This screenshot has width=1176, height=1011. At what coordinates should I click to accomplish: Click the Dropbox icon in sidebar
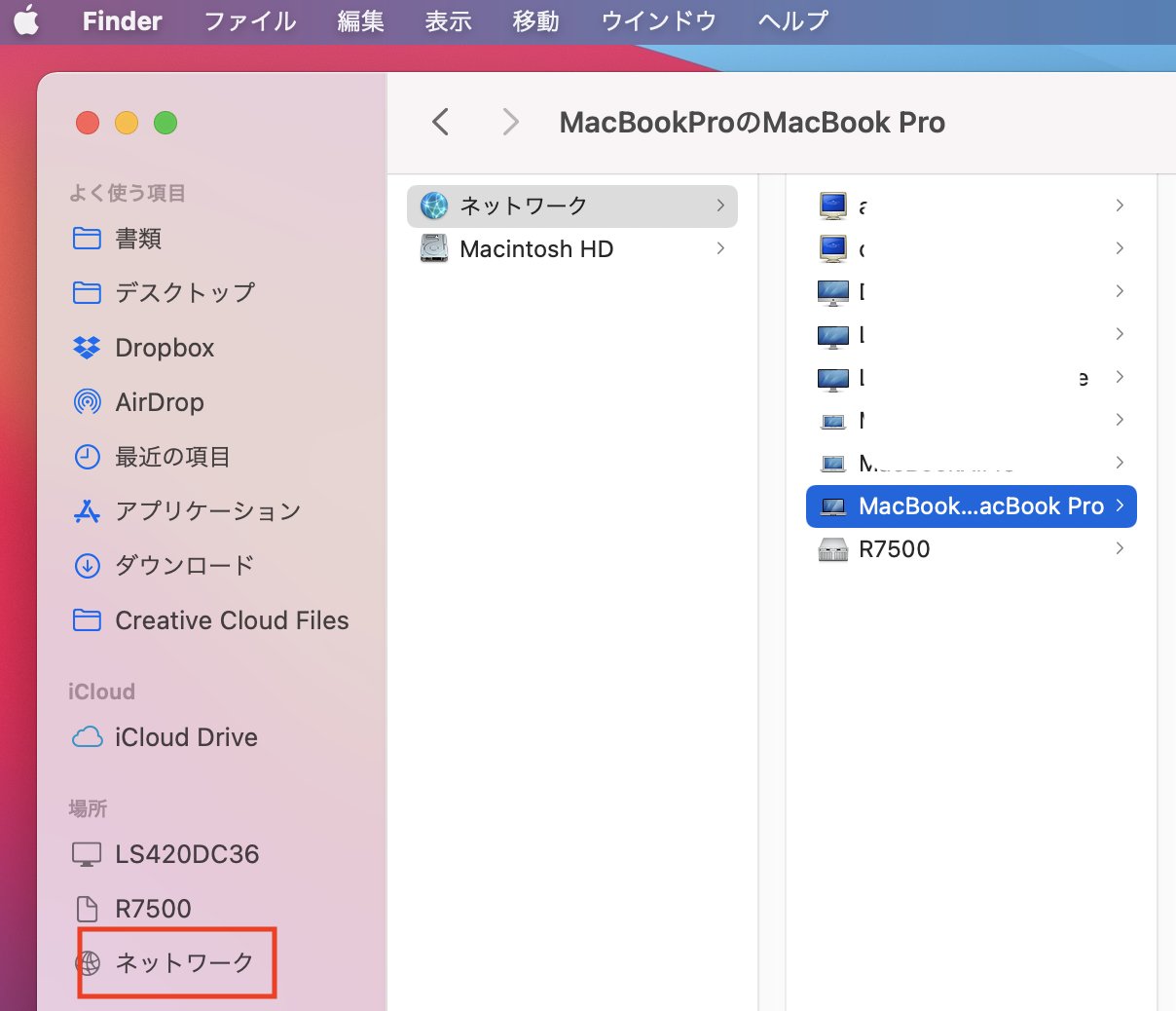[87, 348]
